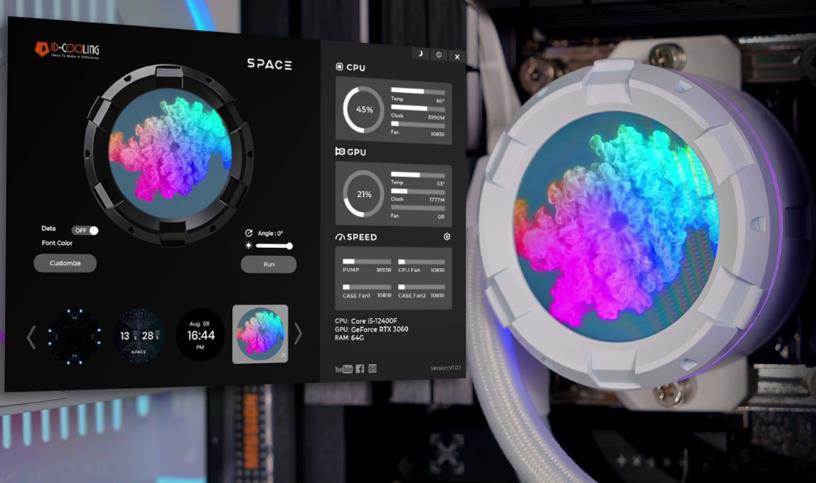Click the angle rotation icon
The width and height of the screenshot is (816, 483).
coord(248,233)
